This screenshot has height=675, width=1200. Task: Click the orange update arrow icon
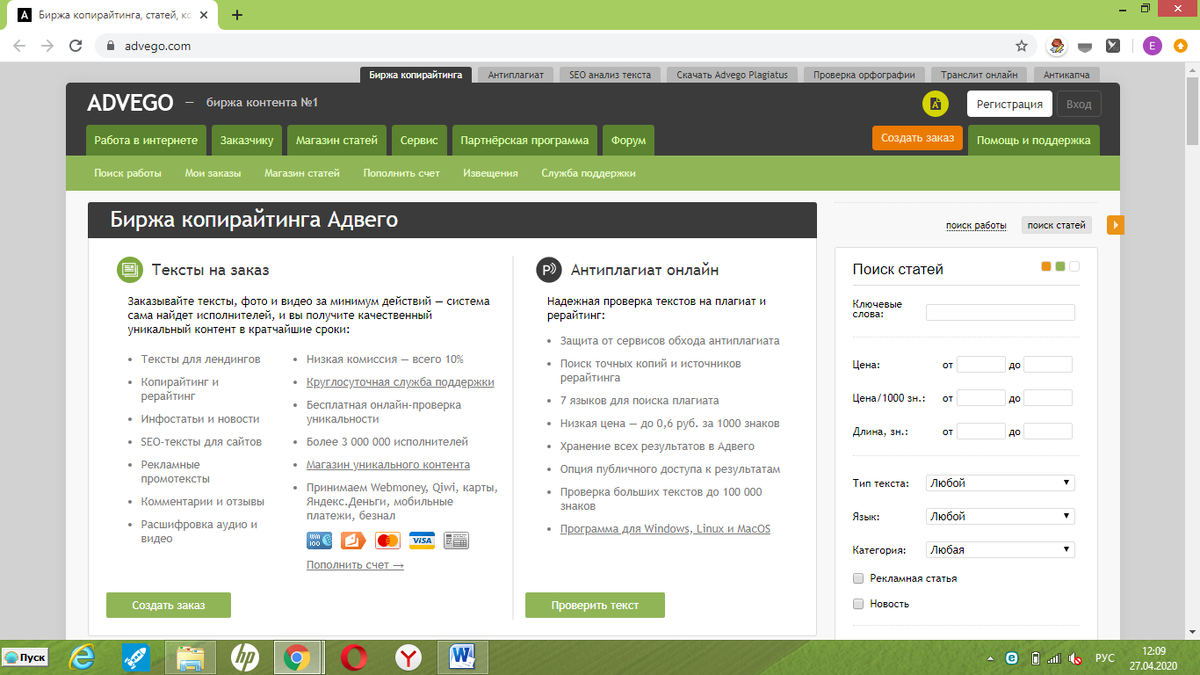[1180, 45]
